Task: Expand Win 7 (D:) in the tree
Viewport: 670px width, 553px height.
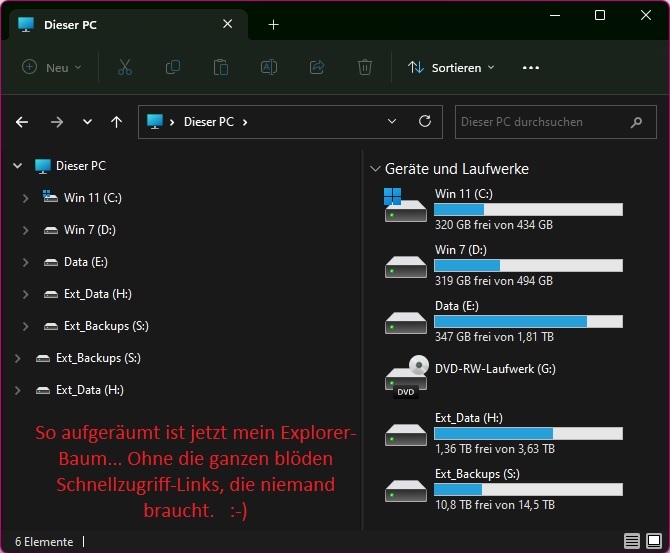Action: 26,230
